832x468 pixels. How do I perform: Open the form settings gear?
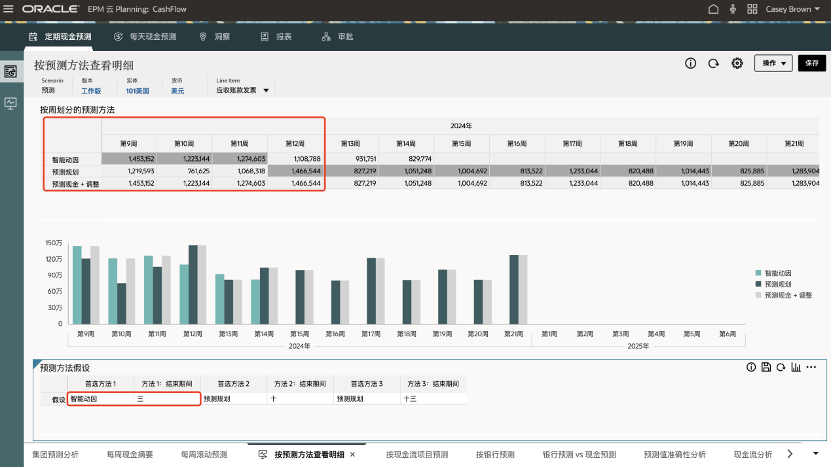737,63
